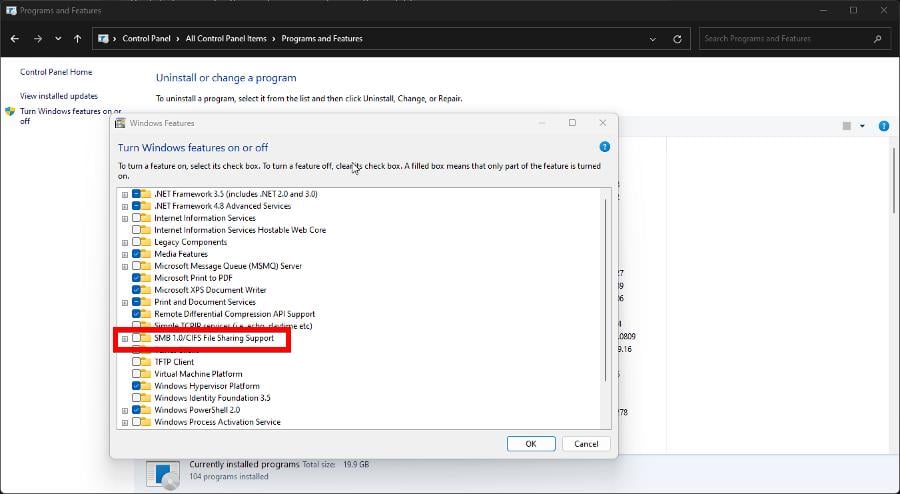Screen dimensions: 900x494
Task: Click Programs and Features title bar icon
Action: (11, 10)
